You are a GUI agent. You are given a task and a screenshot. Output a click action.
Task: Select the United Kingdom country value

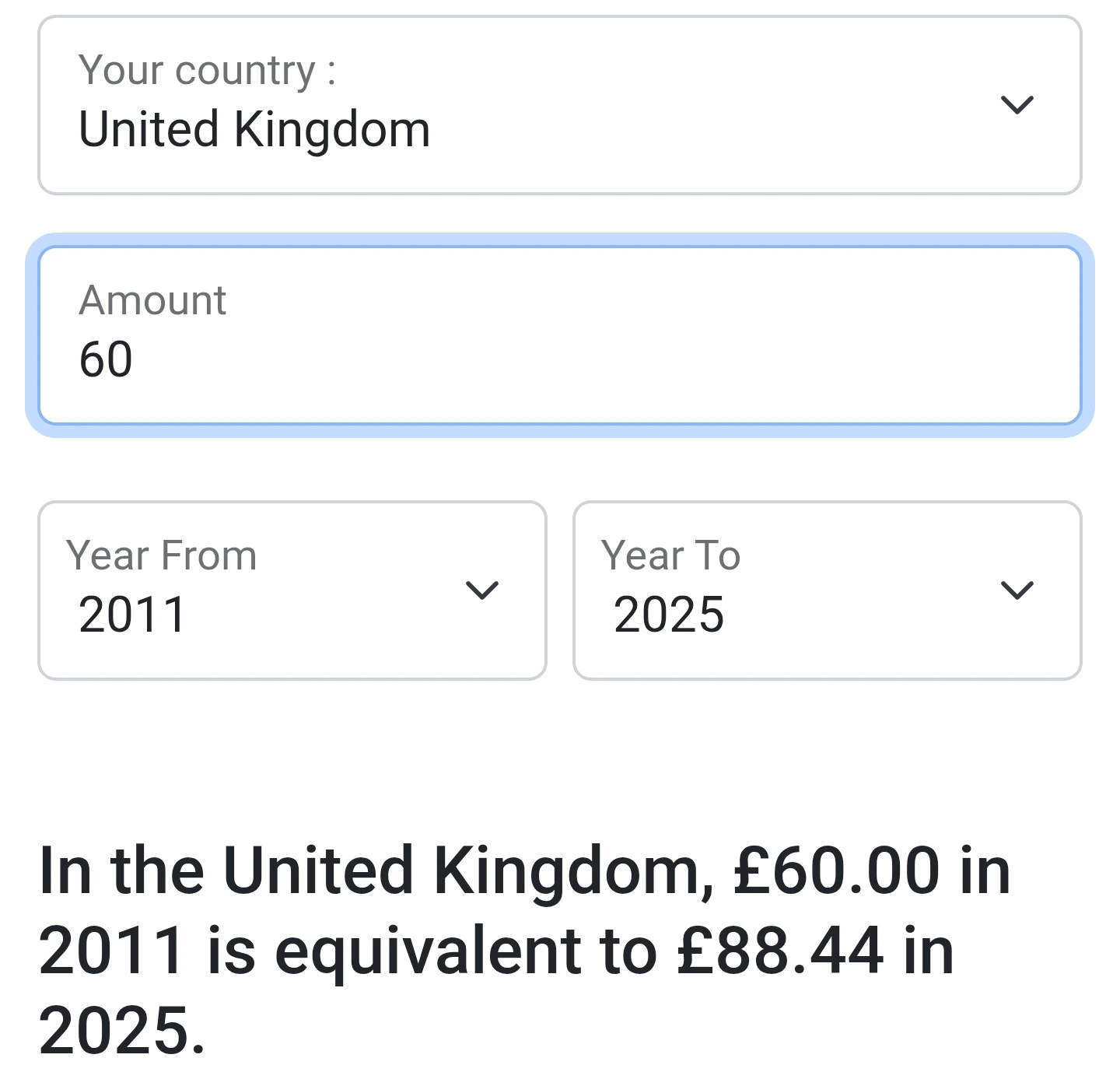(254, 129)
